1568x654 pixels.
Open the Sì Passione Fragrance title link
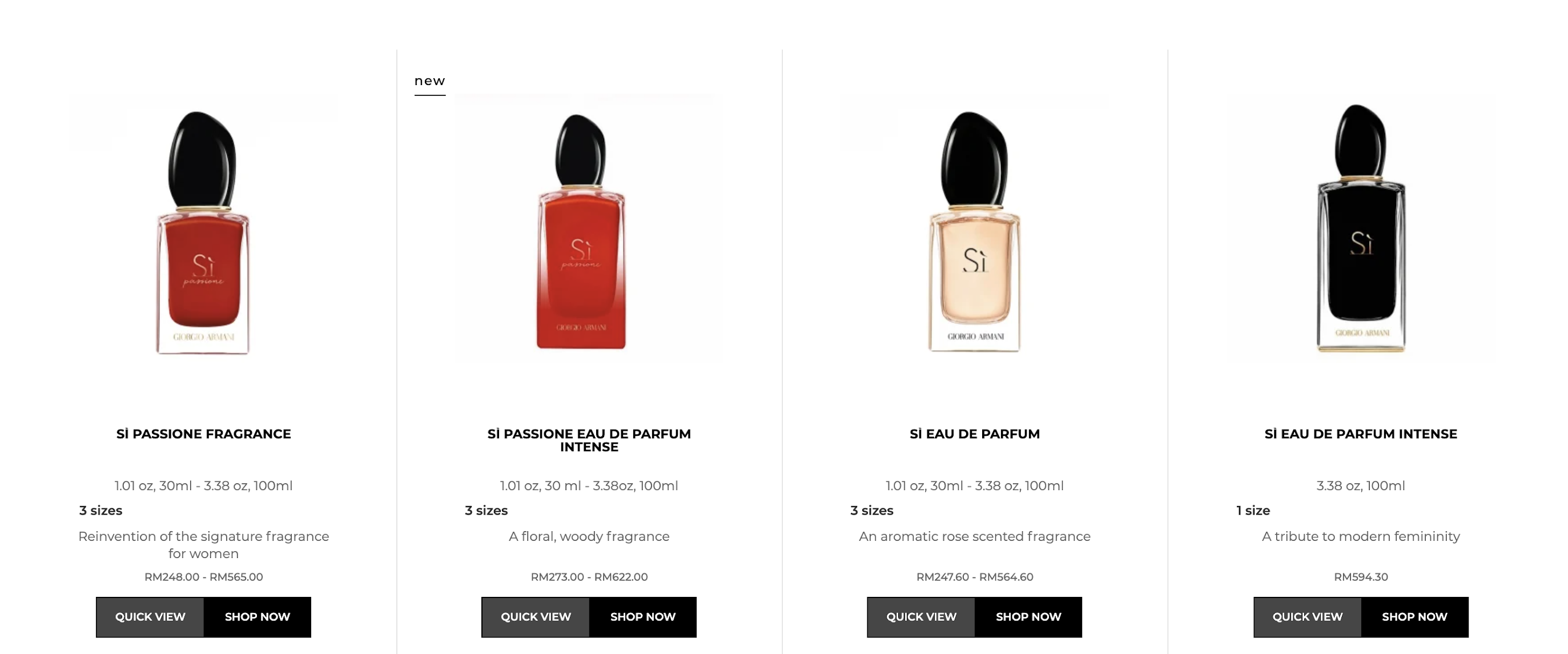(x=203, y=434)
